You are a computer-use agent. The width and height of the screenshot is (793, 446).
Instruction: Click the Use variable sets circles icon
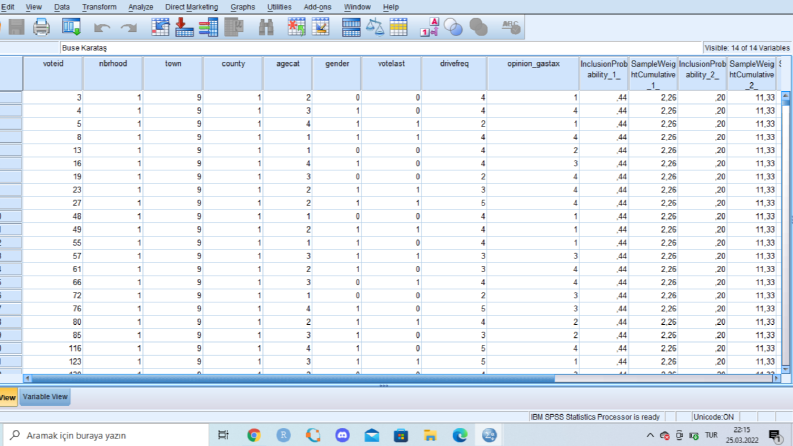(453, 27)
